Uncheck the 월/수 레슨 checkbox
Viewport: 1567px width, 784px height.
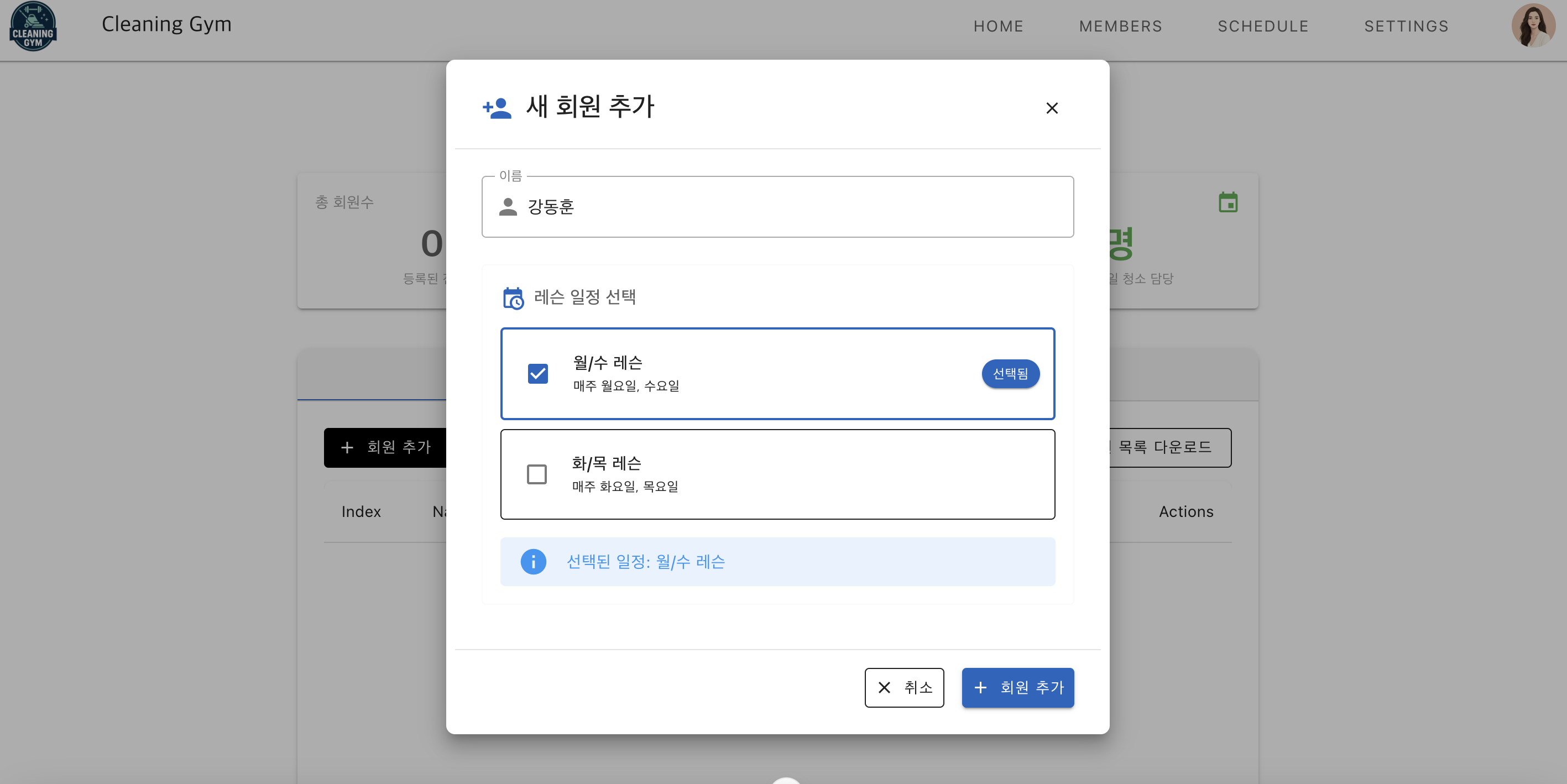point(537,373)
